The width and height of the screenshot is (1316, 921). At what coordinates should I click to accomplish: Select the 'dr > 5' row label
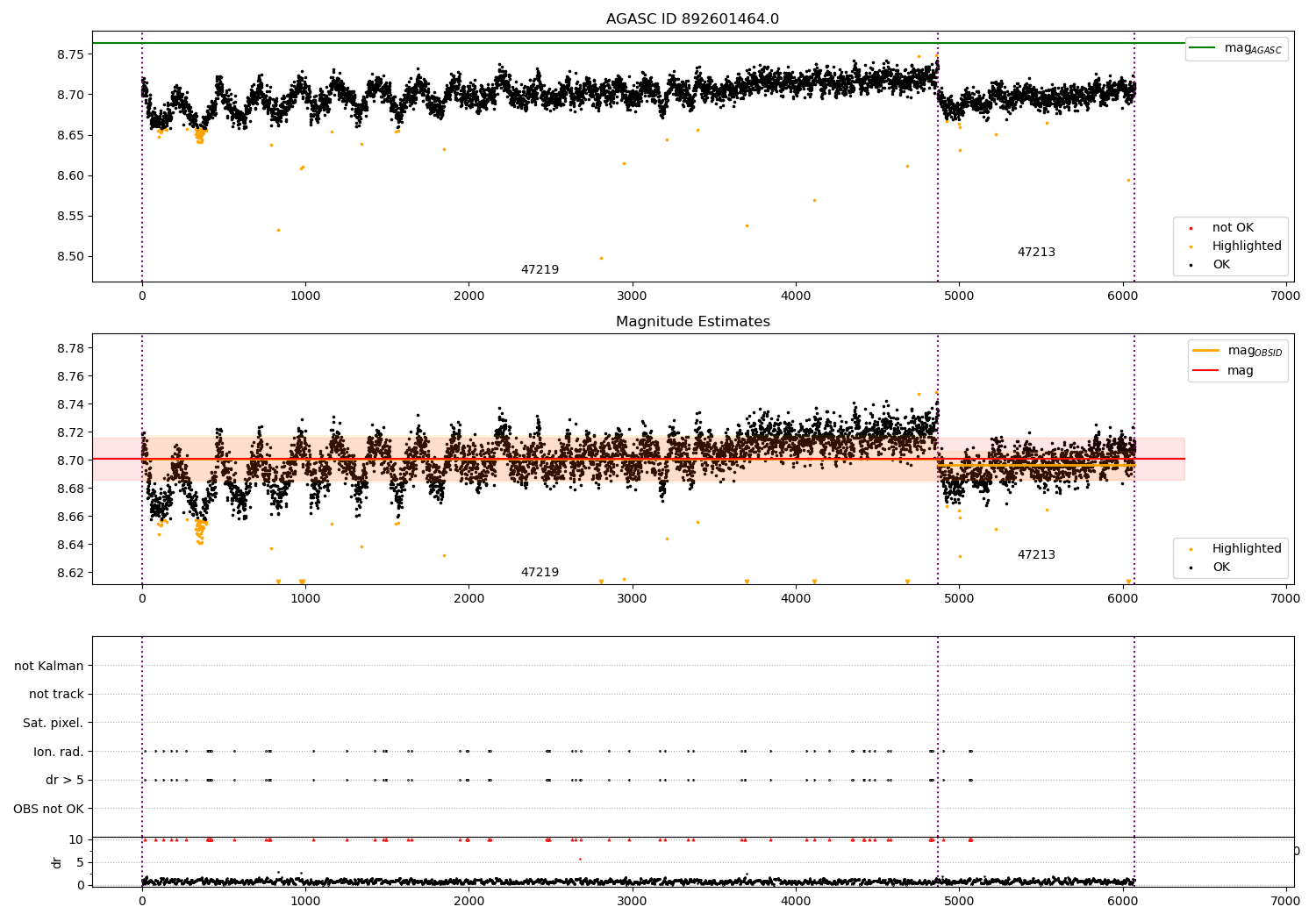[65, 780]
